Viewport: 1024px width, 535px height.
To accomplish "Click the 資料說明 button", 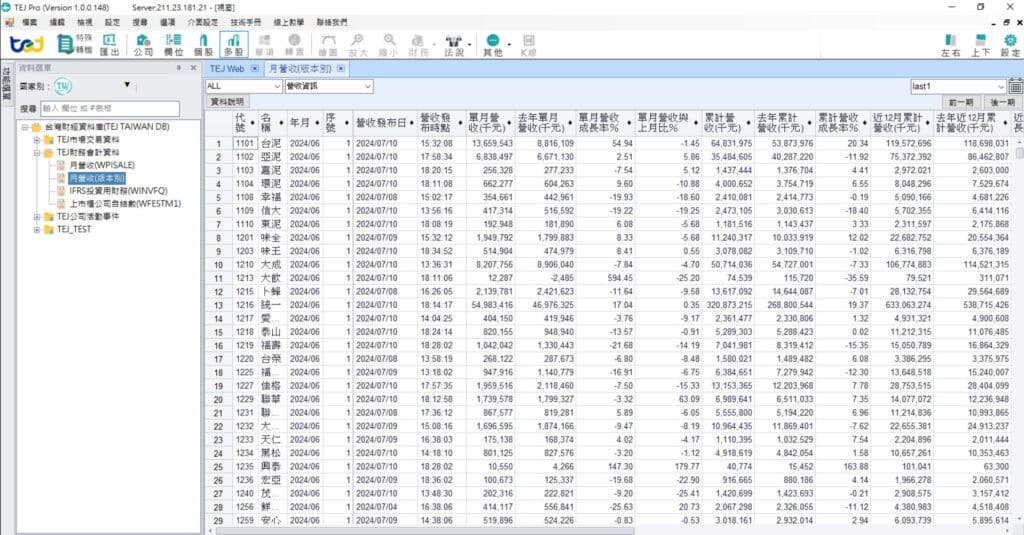I will coord(226,102).
